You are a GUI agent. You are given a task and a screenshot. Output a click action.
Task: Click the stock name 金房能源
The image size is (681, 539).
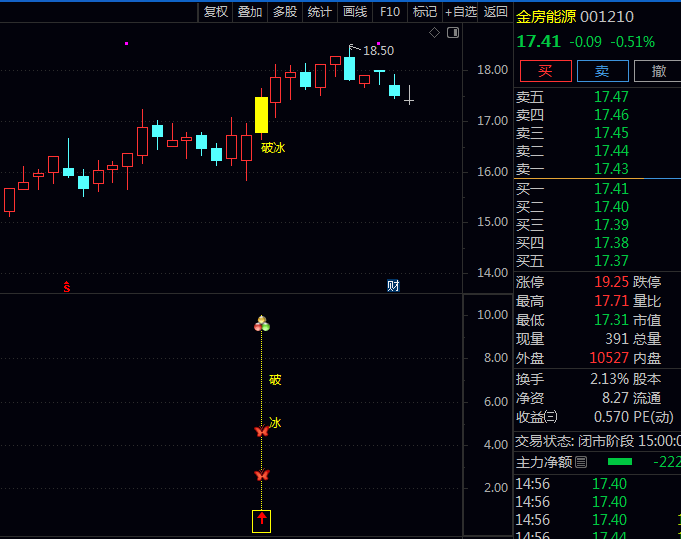point(546,17)
